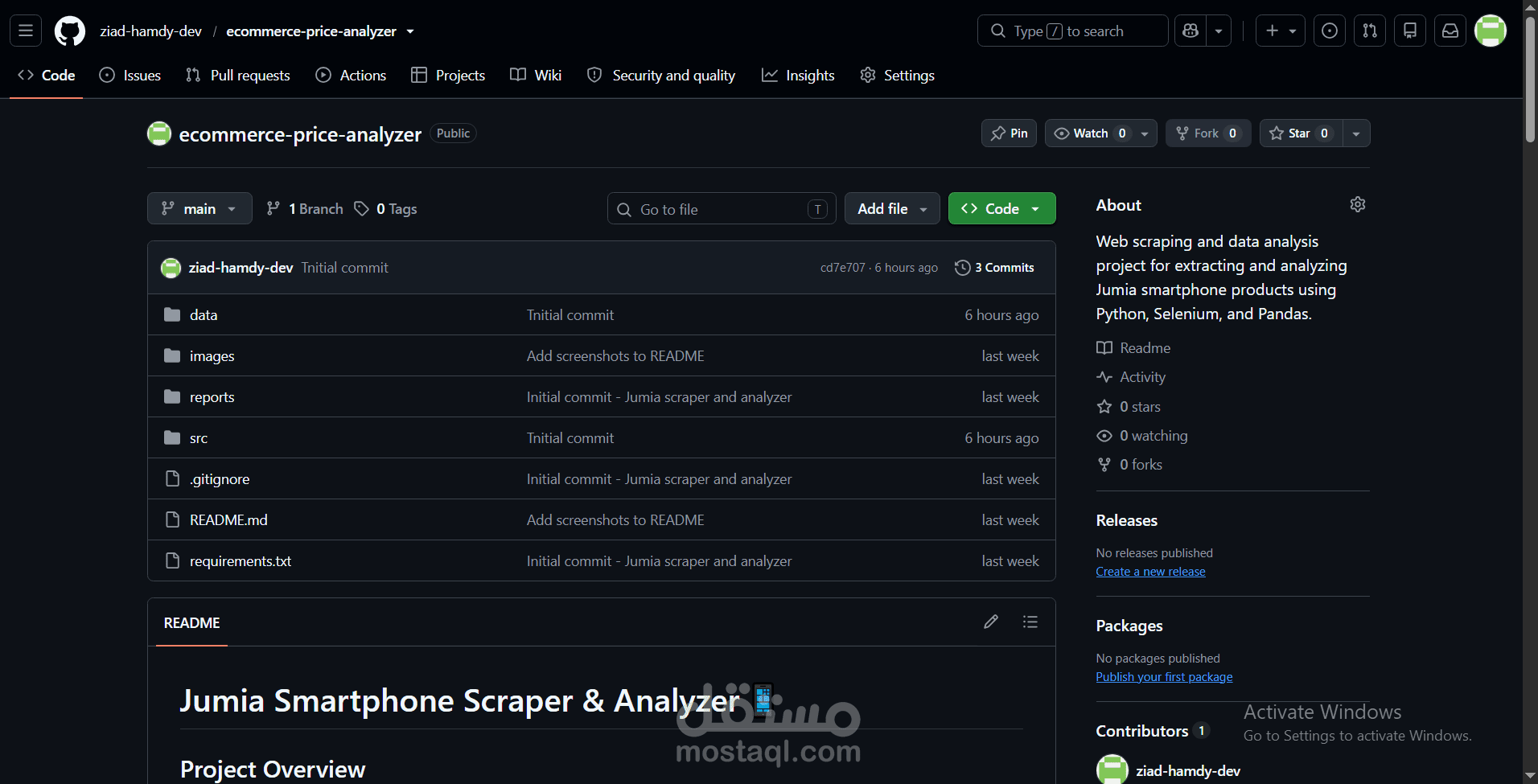This screenshot has height=784, width=1538.
Task: Open the .gitignore file
Action: pyautogui.click(x=220, y=479)
